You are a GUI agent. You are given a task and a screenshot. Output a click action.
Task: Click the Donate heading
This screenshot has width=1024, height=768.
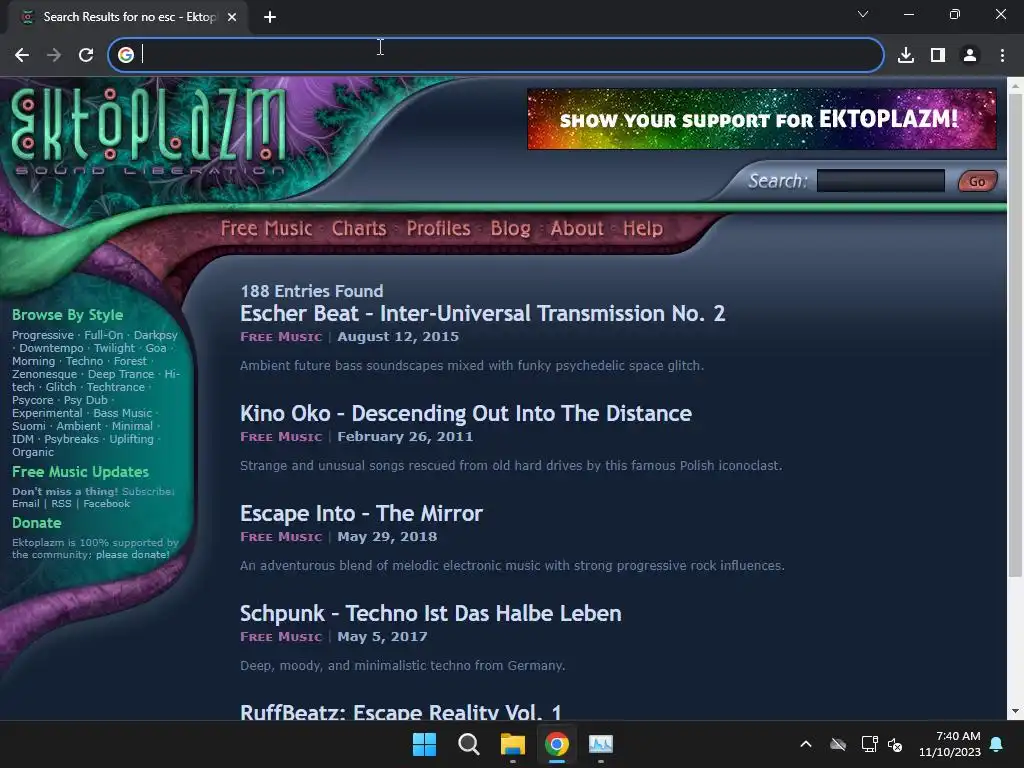point(37,523)
